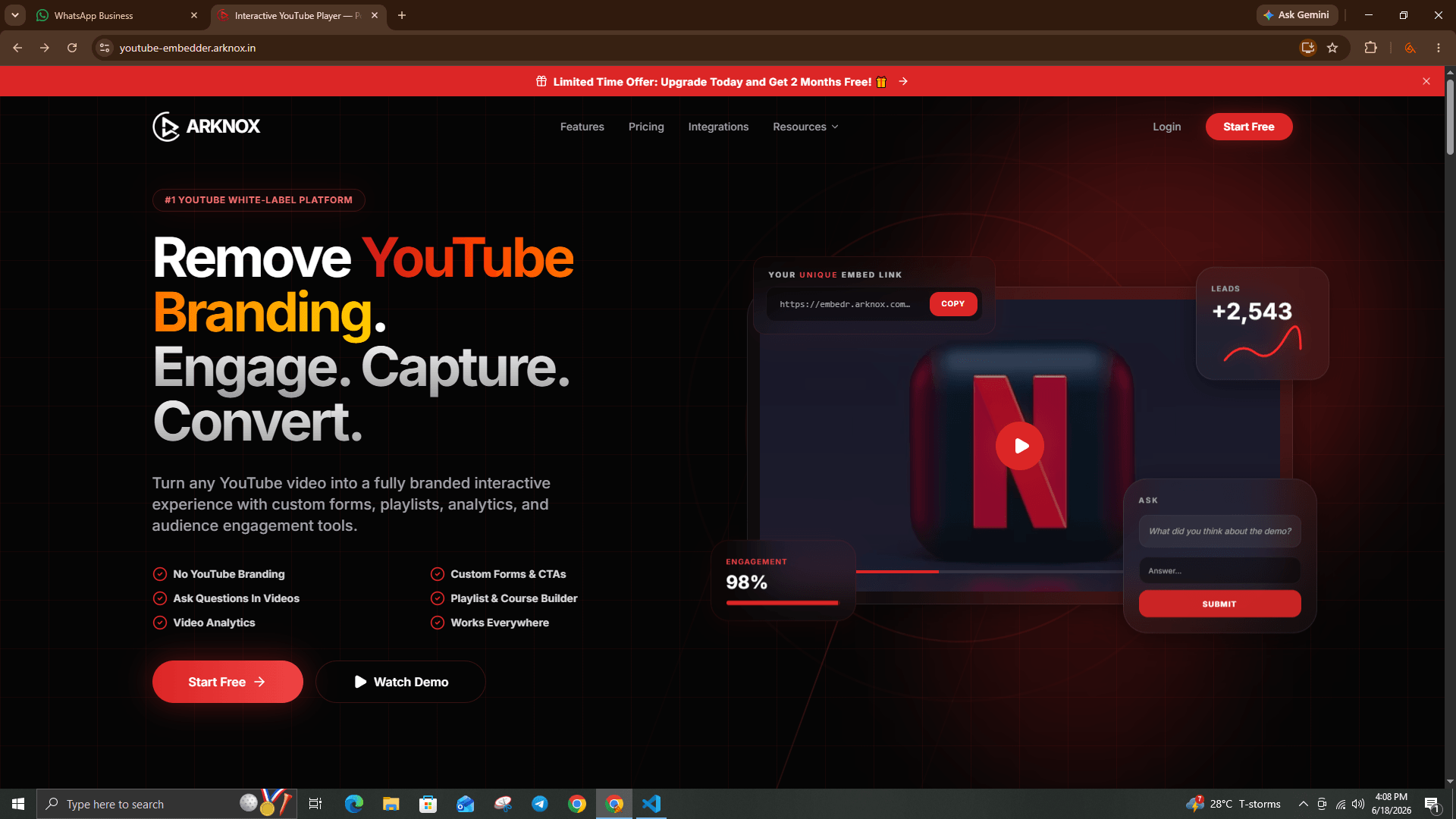Open File Explorer from the taskbar
Viewport: 1456px width, 819px height.
coord(391,804)
